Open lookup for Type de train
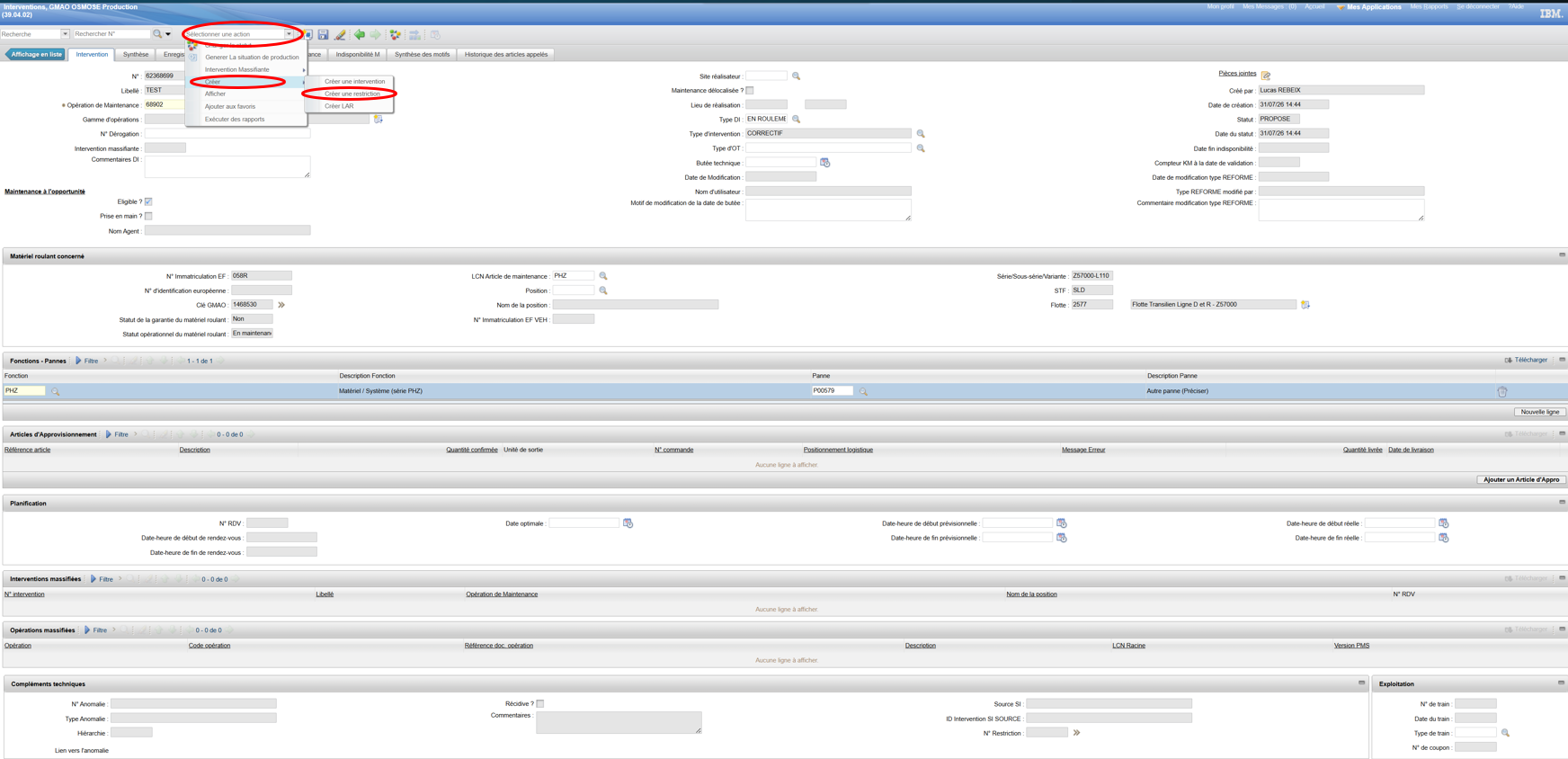The image size is (1568, 759). point(1505,733)
